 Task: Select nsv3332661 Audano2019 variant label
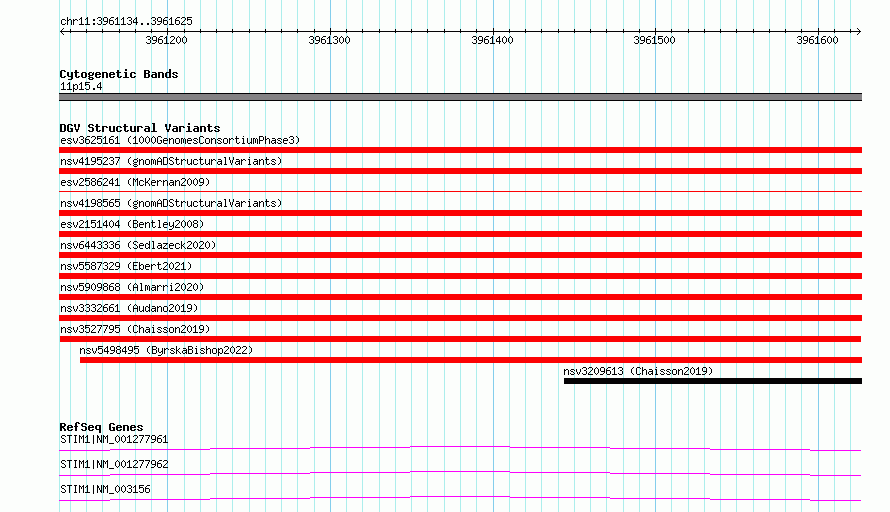[129, 308]
